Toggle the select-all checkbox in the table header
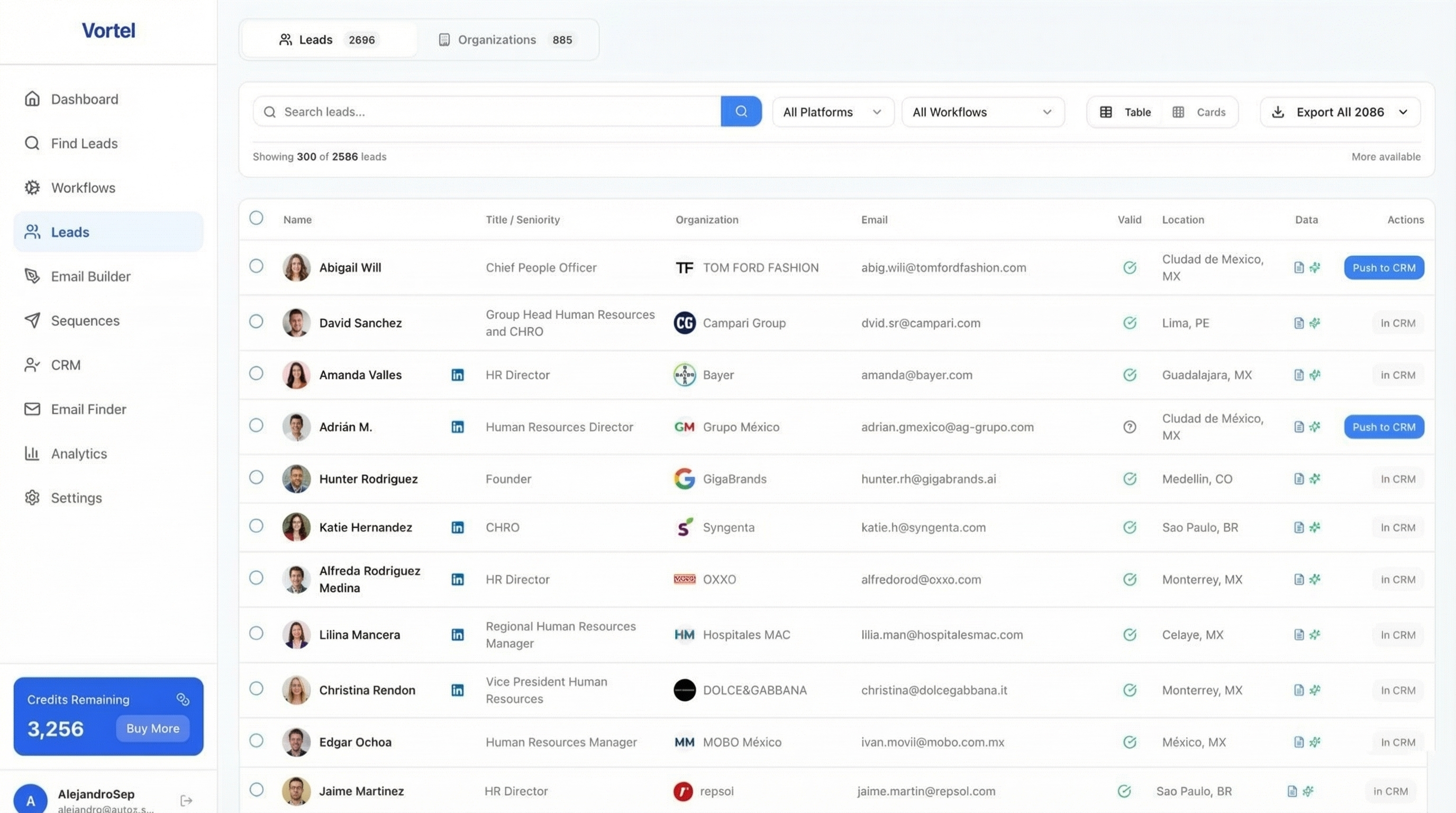This screenshot has width=1456, height=813. (256, 218)
